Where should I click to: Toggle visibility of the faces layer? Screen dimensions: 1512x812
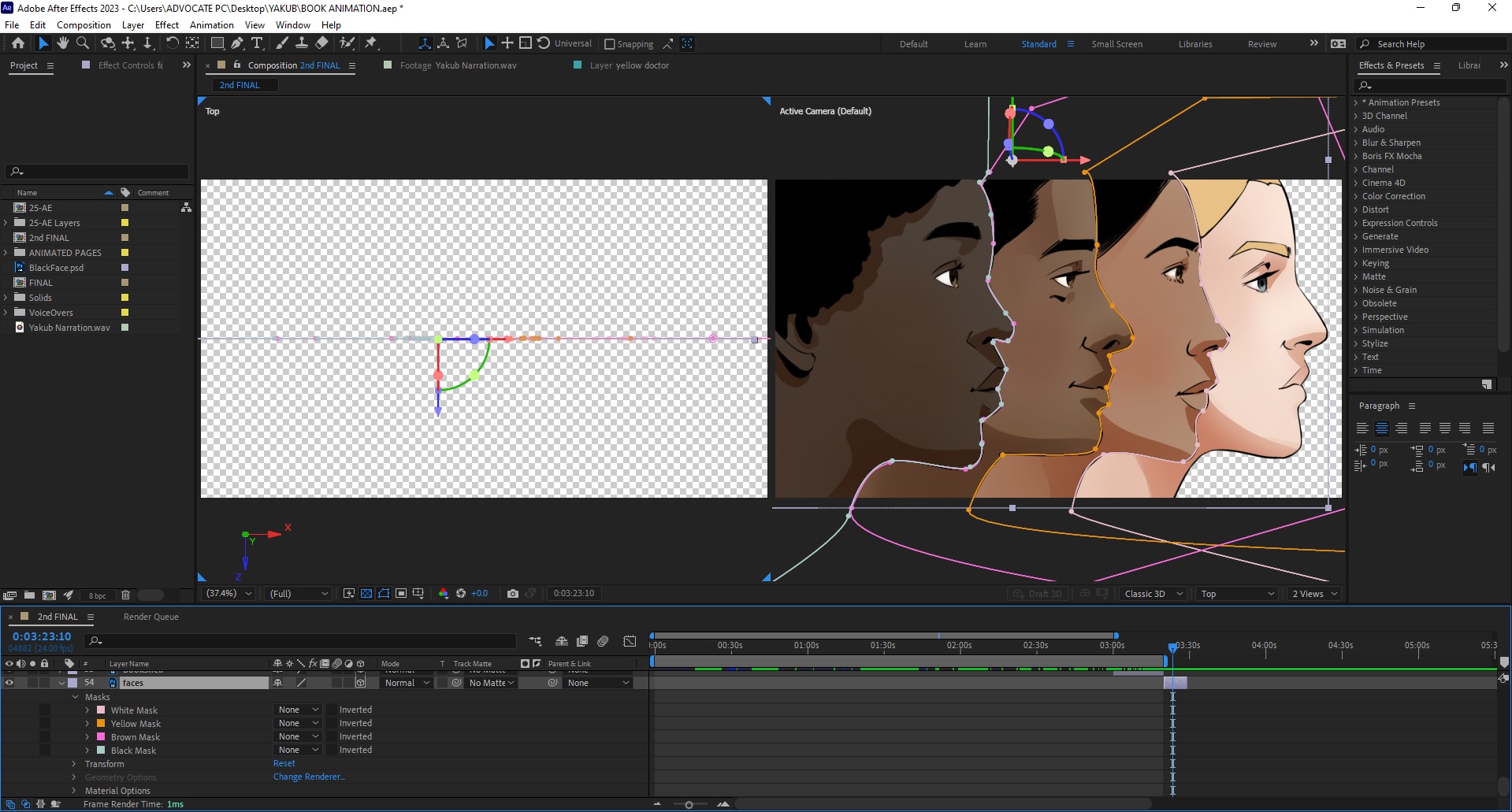point(9,683)
